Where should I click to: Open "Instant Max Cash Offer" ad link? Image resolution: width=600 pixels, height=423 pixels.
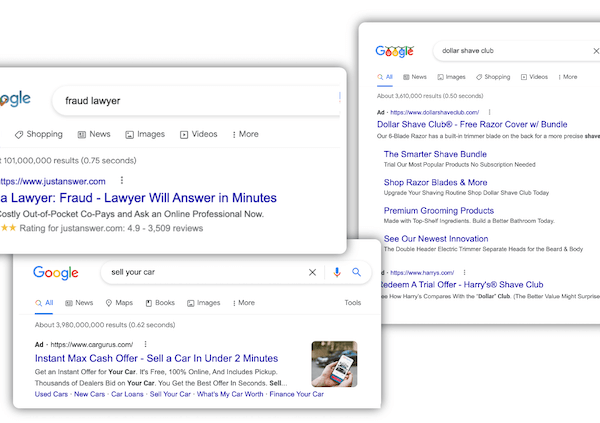[x=156, y=358]
